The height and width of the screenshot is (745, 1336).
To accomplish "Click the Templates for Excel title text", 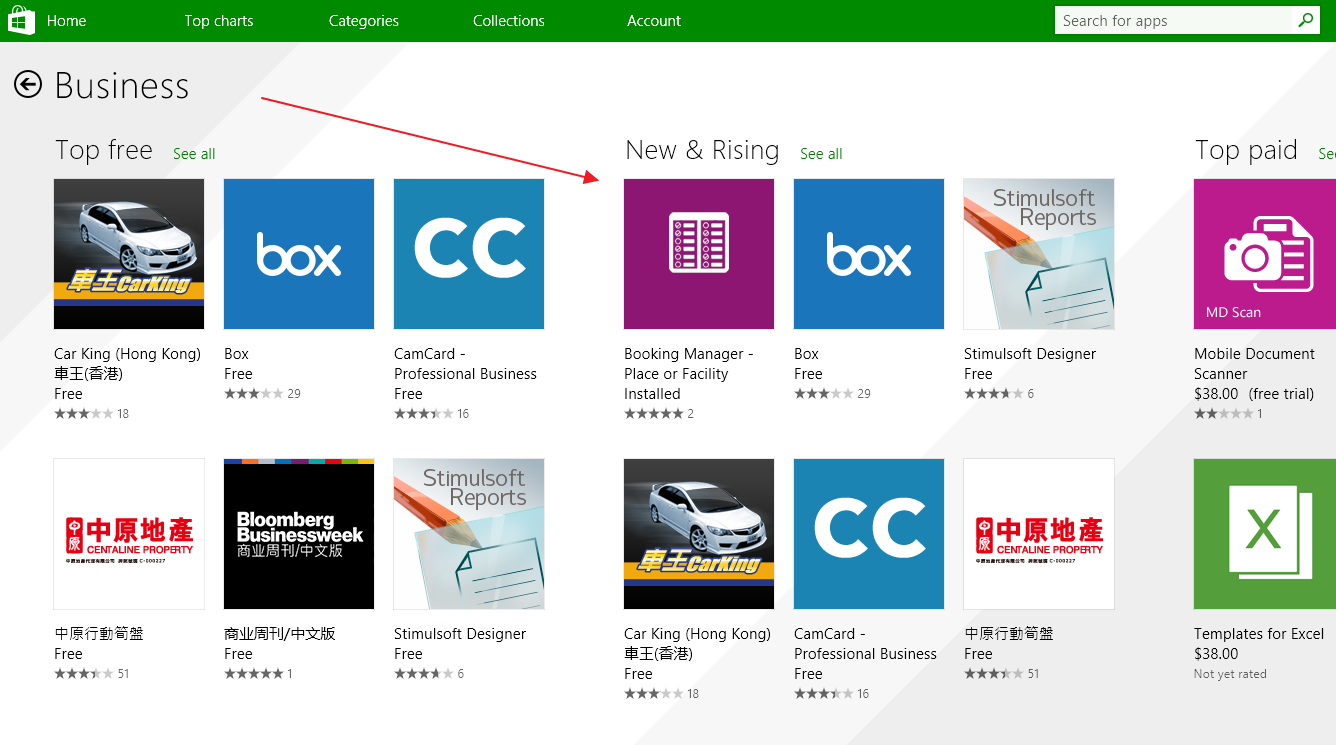I will (x=1259, y=634).
